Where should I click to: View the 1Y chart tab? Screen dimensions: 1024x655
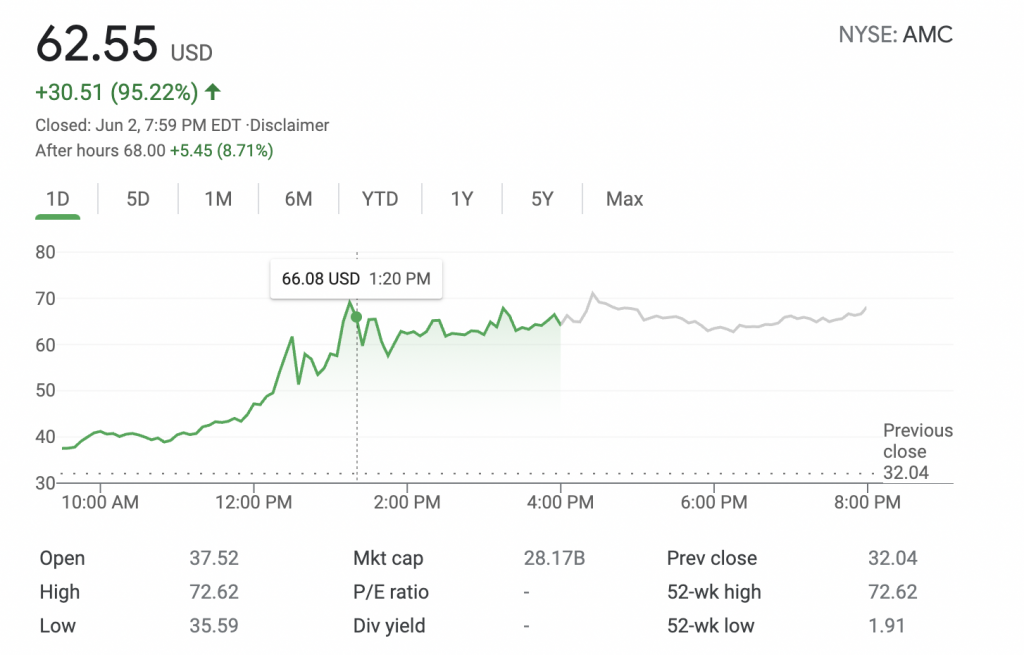click(x=462, y=199)
